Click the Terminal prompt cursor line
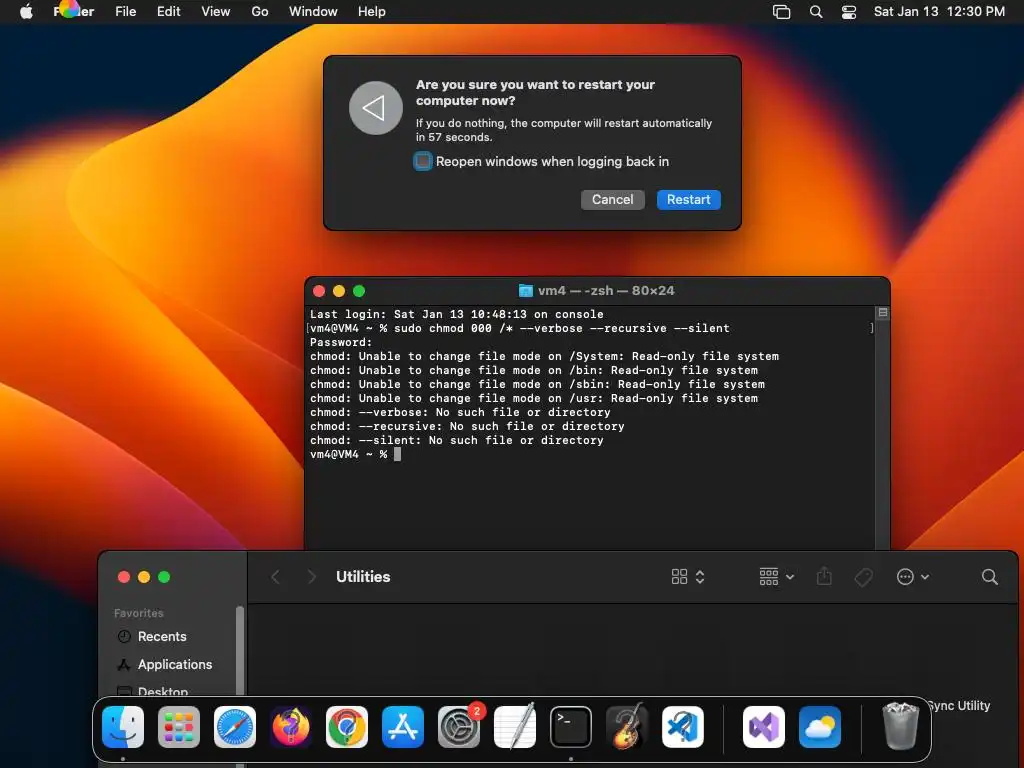The width and height of the screenshot is (1024, 768). pyautogui.click(x=355, y=454)
